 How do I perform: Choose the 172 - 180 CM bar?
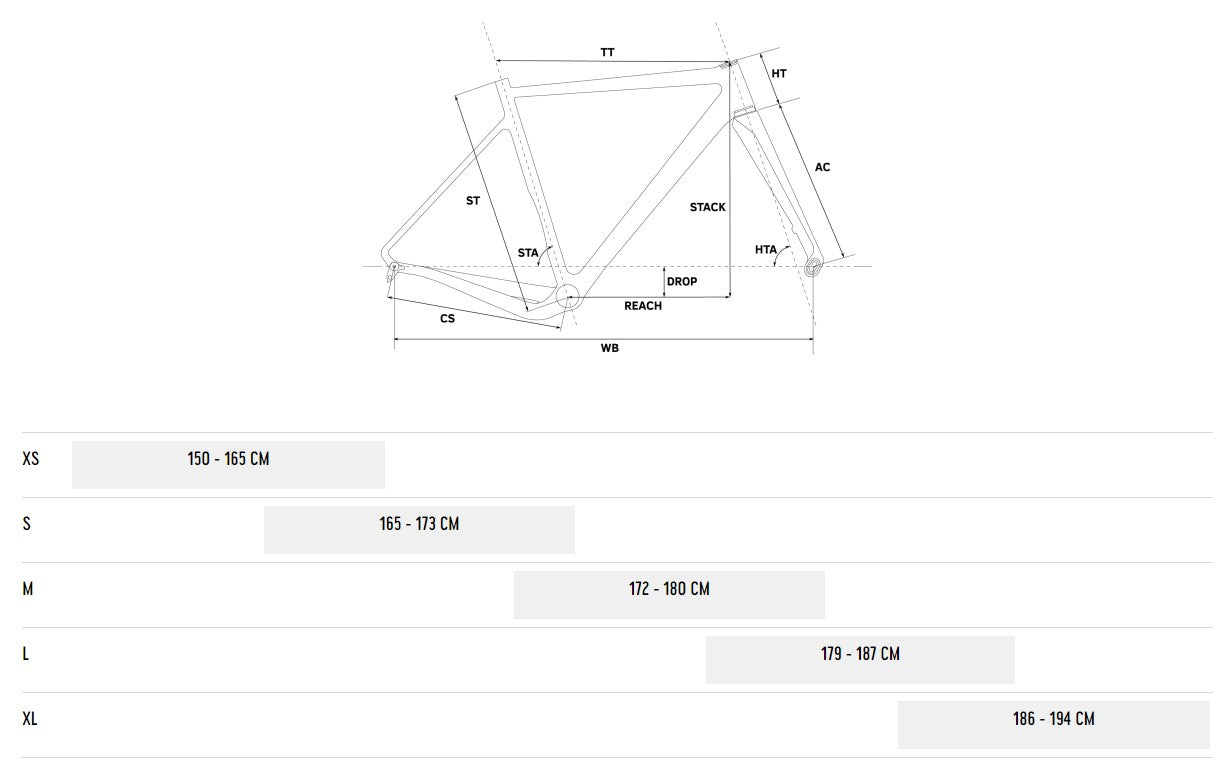pyautogui.click(x=669, y=594)
